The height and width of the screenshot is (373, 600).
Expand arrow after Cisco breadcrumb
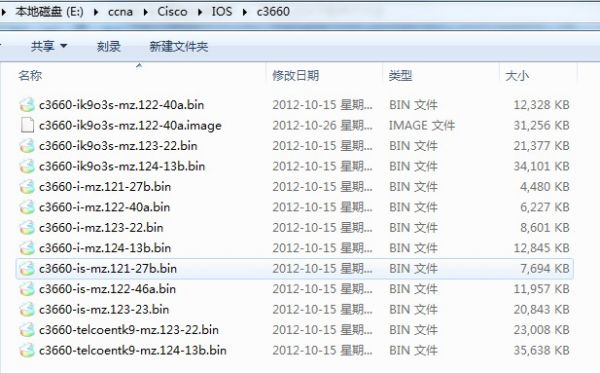(x=200, y=12)
